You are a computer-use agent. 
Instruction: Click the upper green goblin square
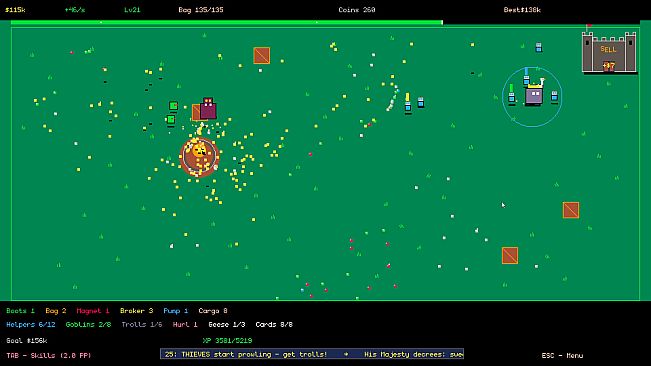tap(174, 106)
